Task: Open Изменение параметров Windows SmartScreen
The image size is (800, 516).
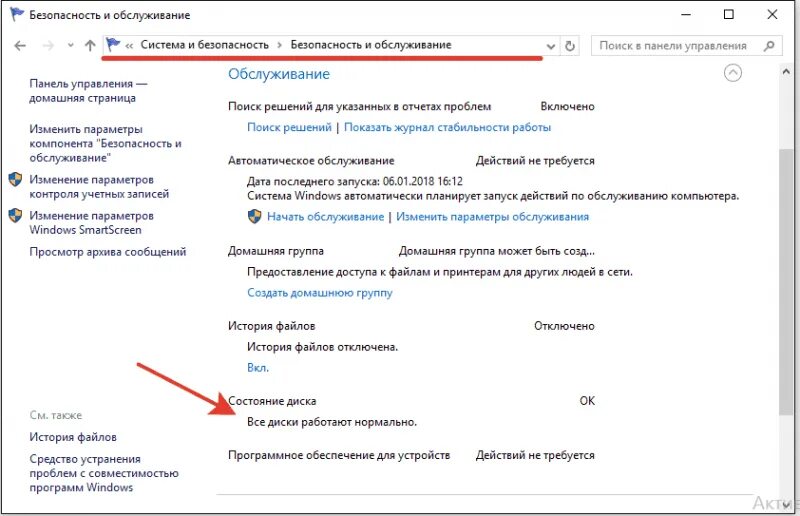Action: pos(91,223)
